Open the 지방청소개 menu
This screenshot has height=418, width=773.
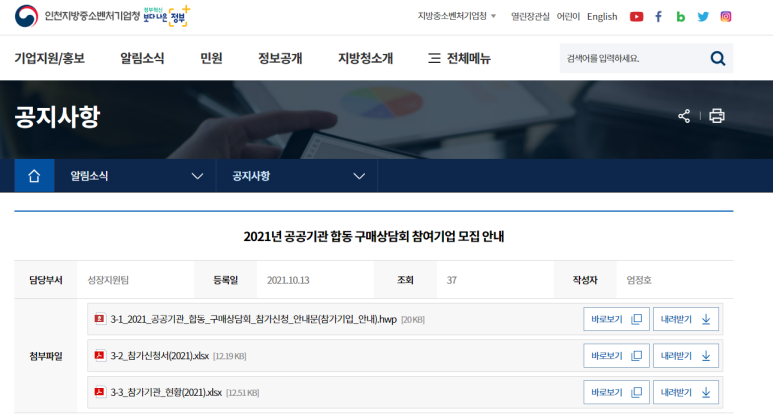click(x=365, y=59)
